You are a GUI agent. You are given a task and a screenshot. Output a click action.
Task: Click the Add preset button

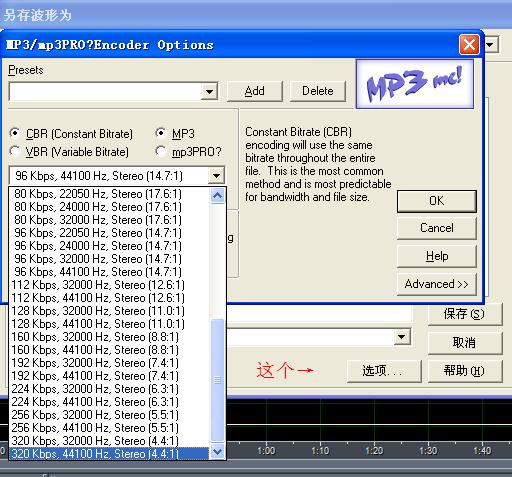tap(255, 91)
